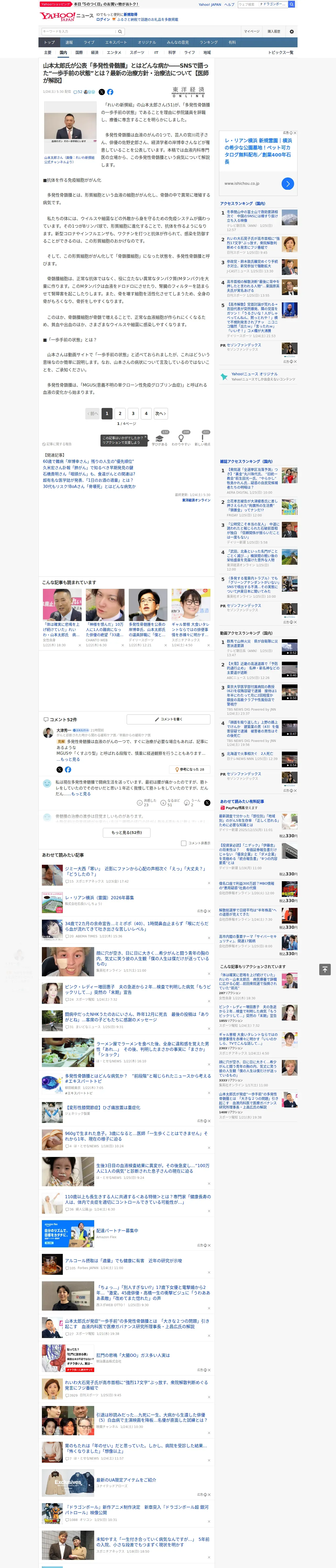336x1568 pixels.
Task: Open the マイページ link
Action: pos(252,31)
